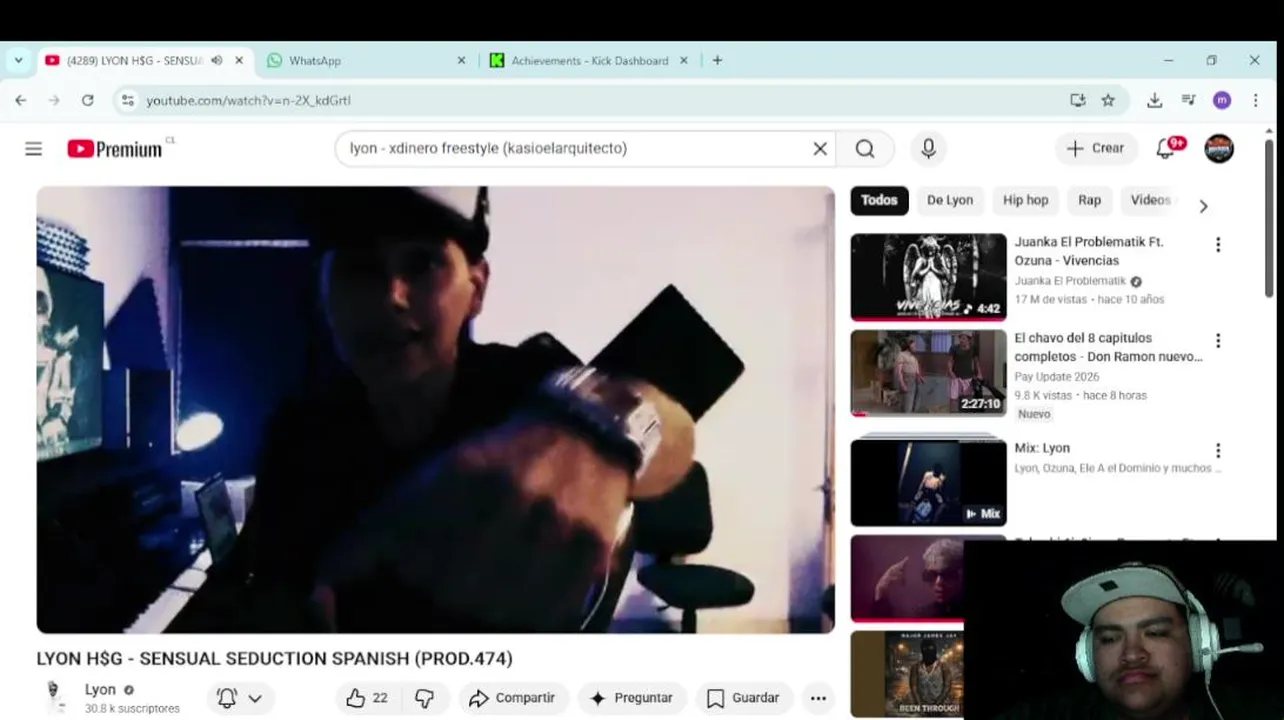The width and height of the screenshot is (1284, 720).
Task: Open the Chrome profile avatar
Action: (x=1221, y=100)
